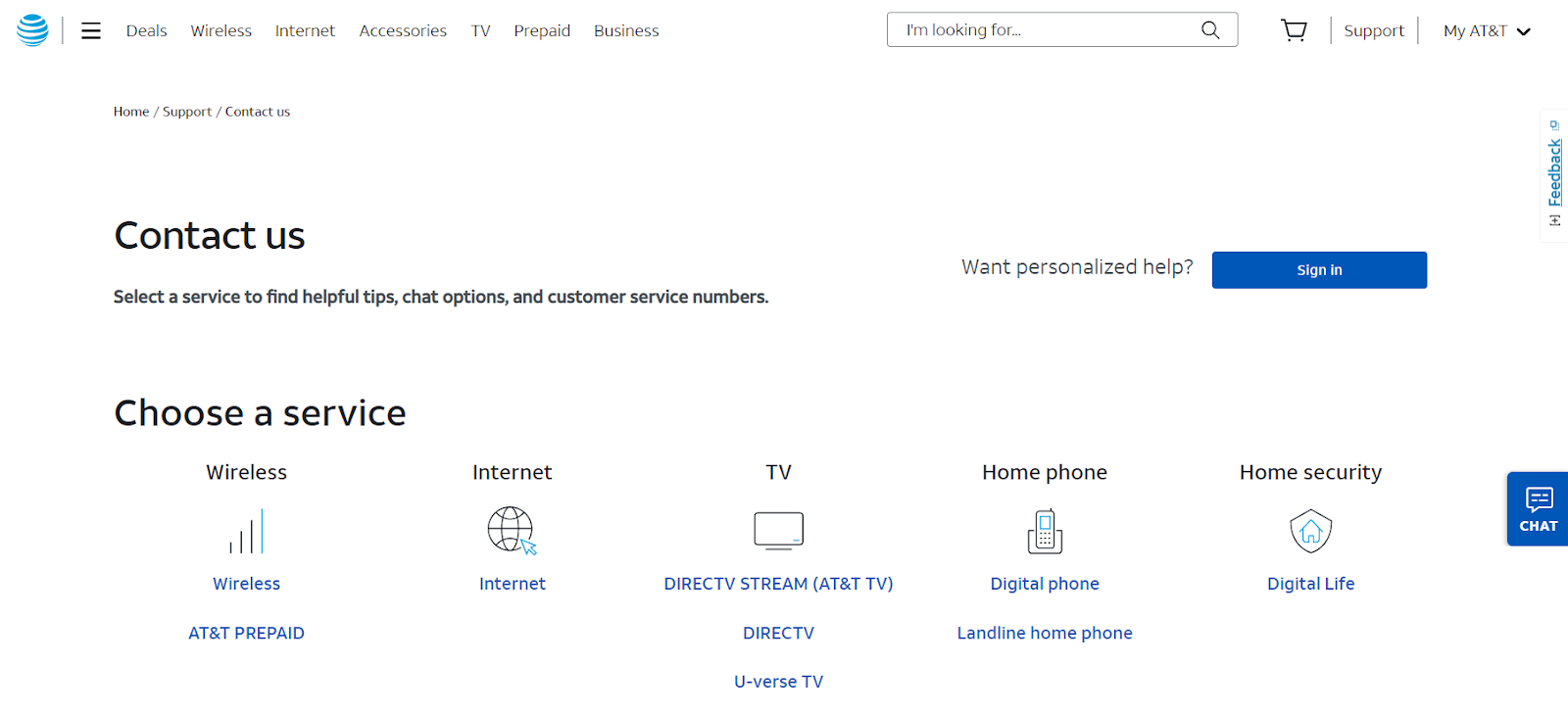
Task: Open the Digital Life link
Action: pyautogui.click(x=1311, y=584)
